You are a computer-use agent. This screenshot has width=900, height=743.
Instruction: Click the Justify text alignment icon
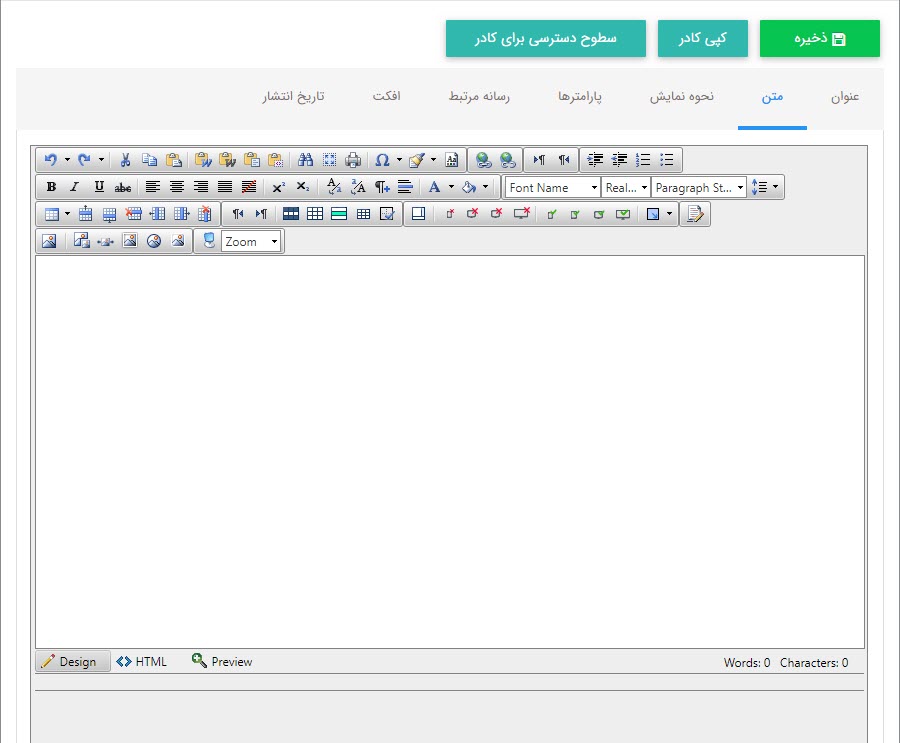pyautogui.click(x=225, y=187)
